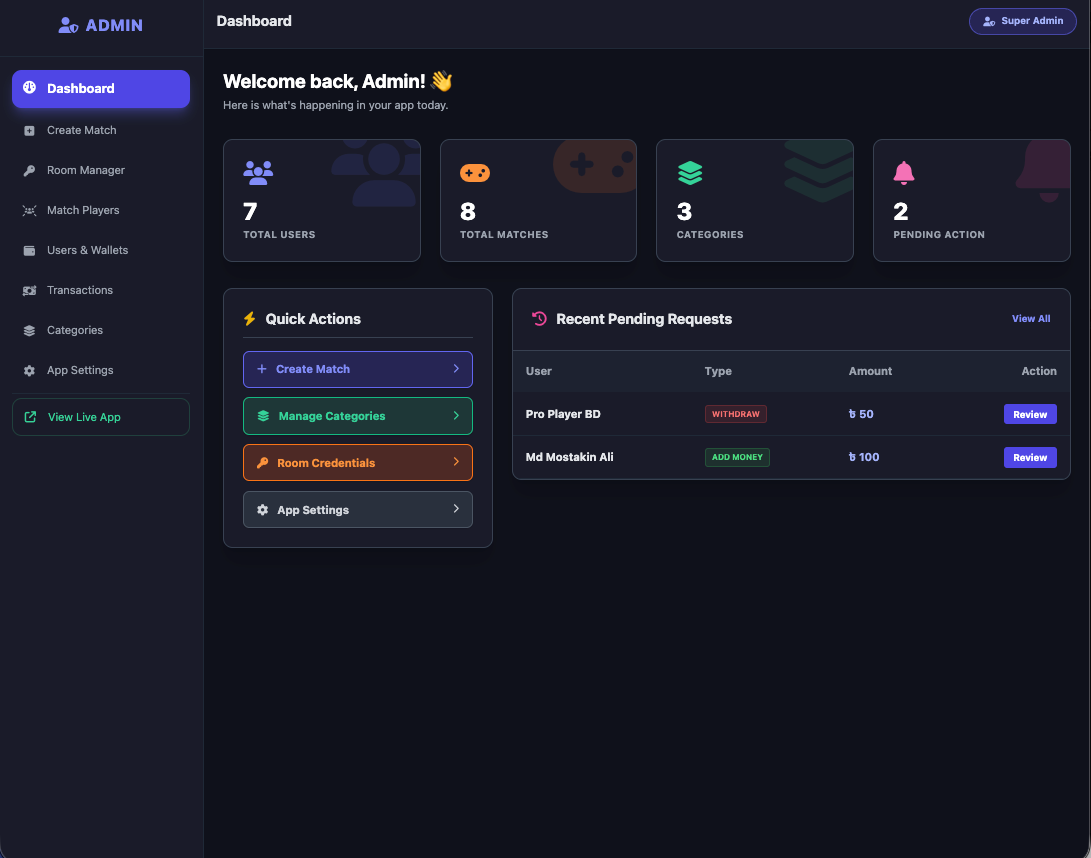Click the key icon on Room Credentials quick action
Image resolution: width=1091 pixels, height=858 pixels.
tap(262, 463)
